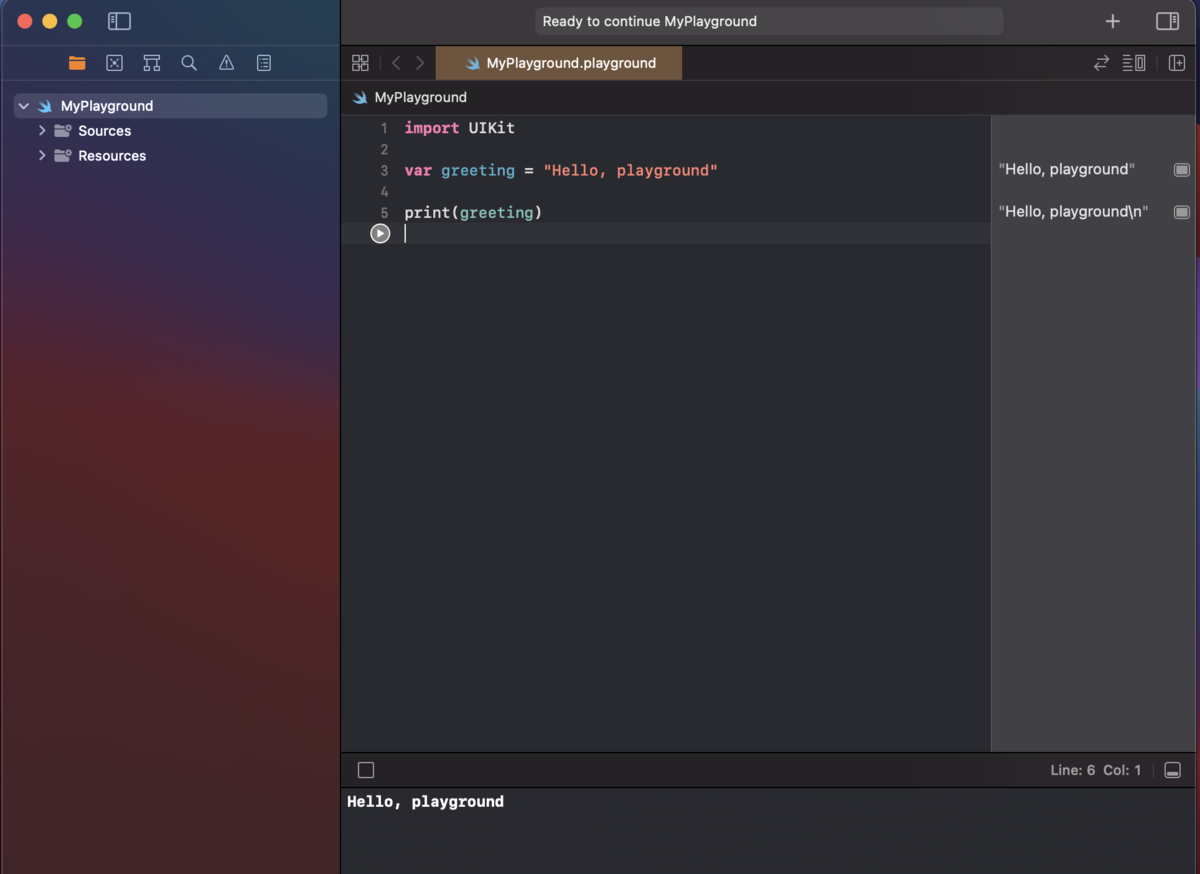The image size is (1200, 874).
Task: Click the "Hello, playground\n" result text
Action: 1073,212
